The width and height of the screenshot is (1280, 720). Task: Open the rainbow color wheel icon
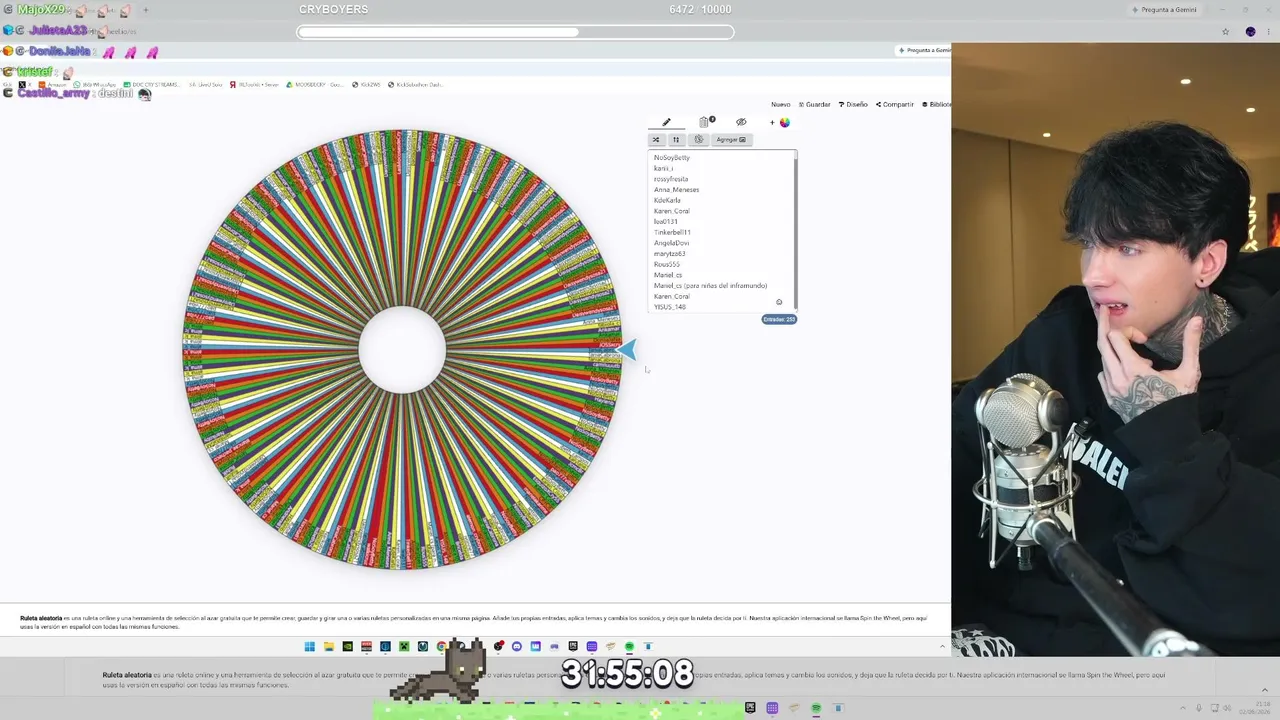(x=784, y=122)
